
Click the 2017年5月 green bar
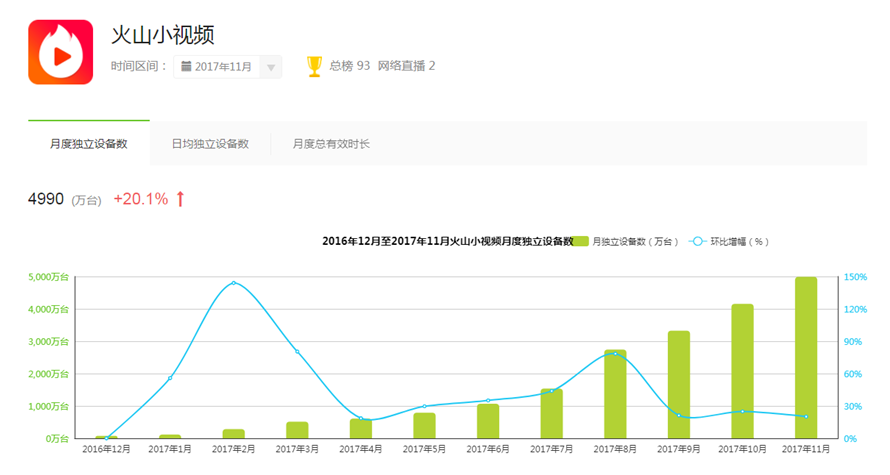[x=425, y=426]
